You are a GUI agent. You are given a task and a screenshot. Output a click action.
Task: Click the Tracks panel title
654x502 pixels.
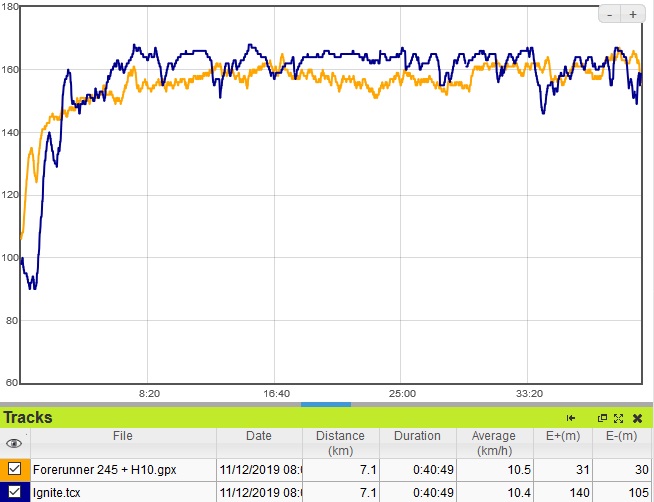tap(28, 418)
